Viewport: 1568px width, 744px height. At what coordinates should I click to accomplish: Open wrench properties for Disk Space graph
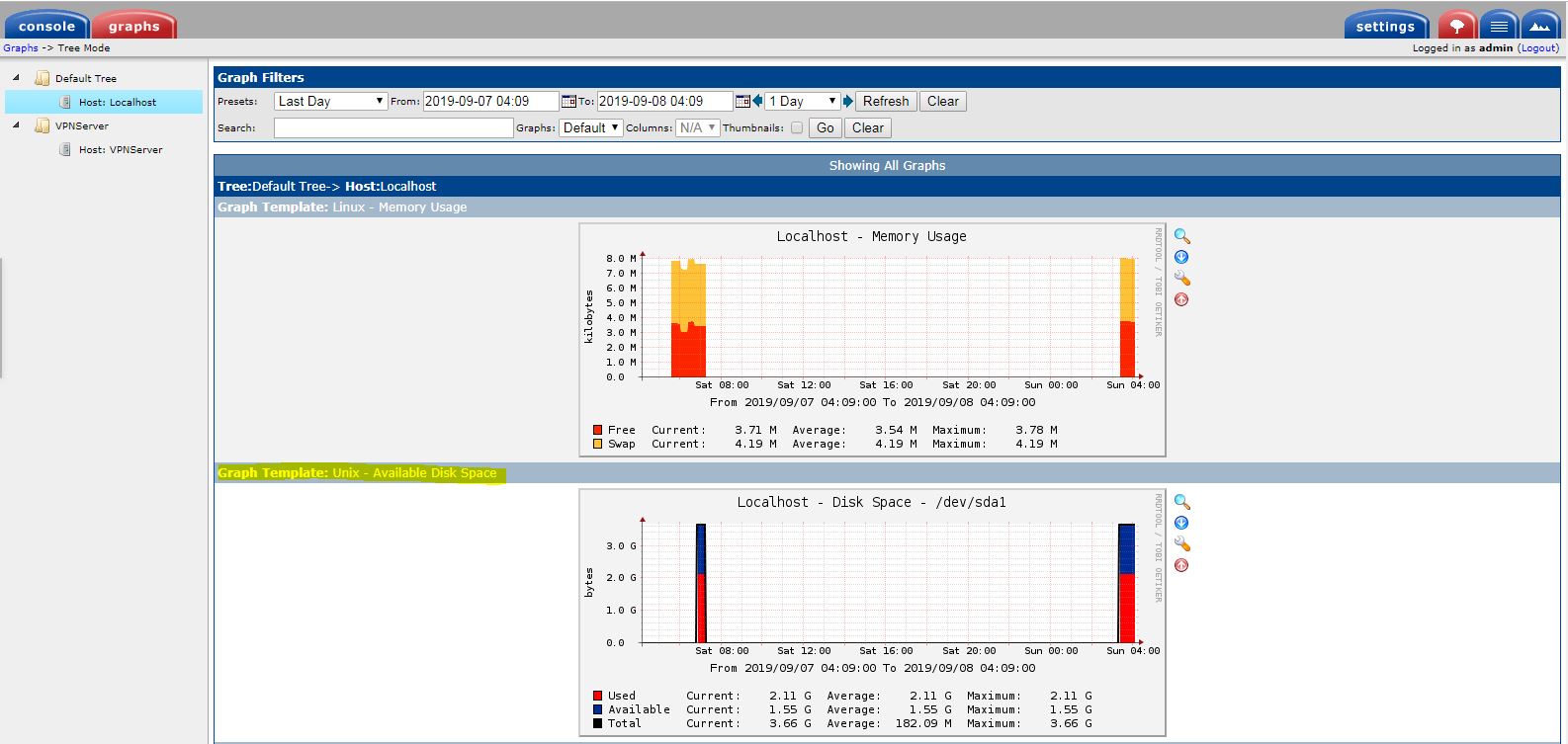pos(1181,544)
